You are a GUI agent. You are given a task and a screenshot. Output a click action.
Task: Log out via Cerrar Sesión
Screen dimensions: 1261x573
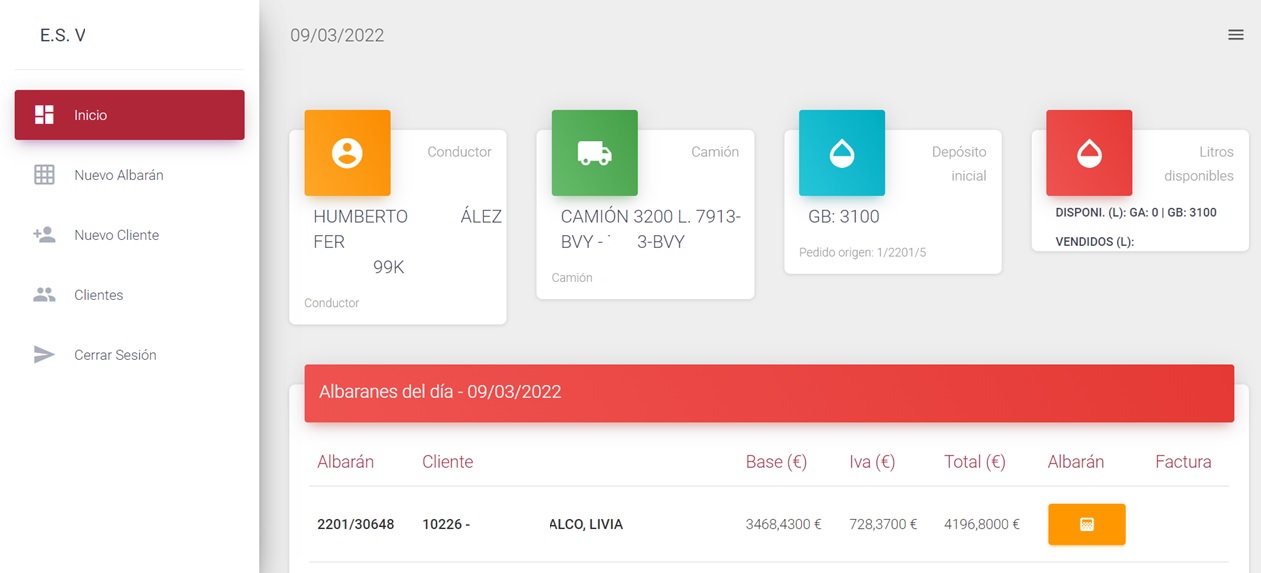tap(115, 355)
